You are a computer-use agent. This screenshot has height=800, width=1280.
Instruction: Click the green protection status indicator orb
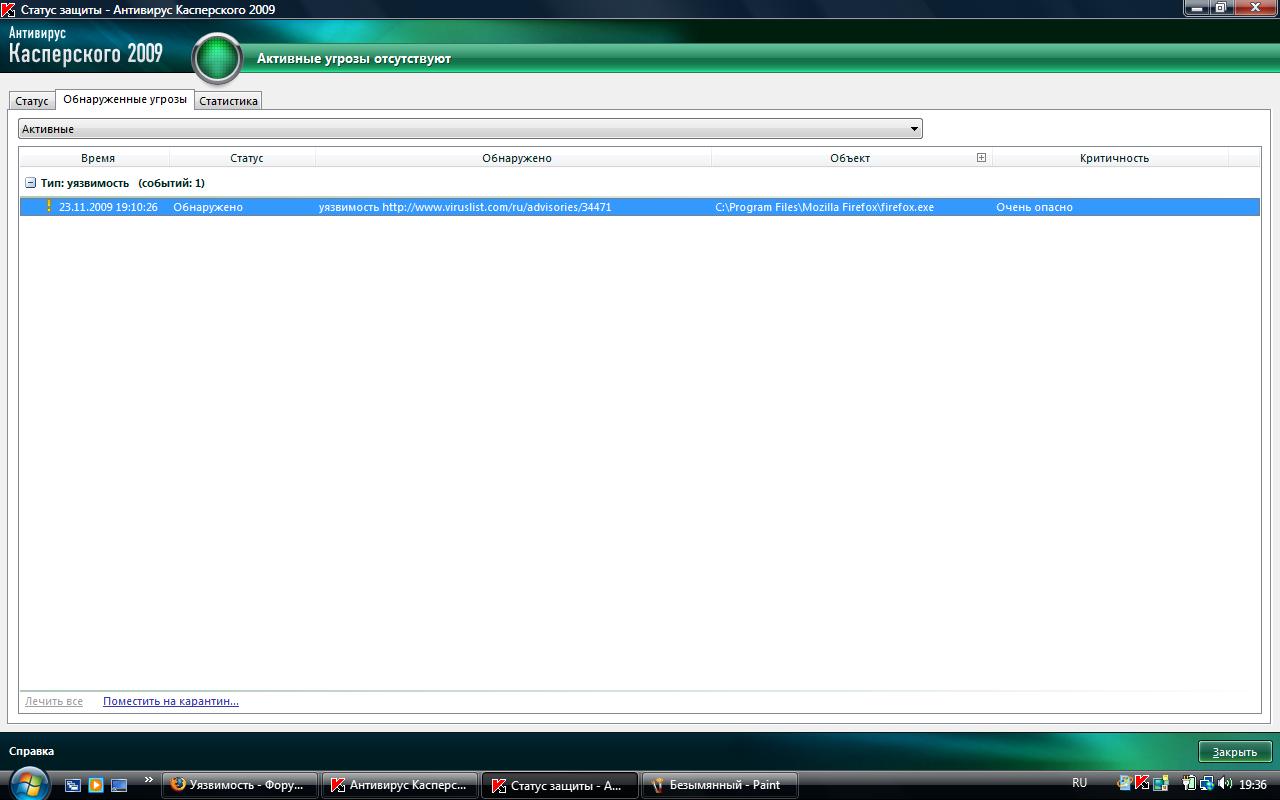pyautogui.click(x=217, y=58)
